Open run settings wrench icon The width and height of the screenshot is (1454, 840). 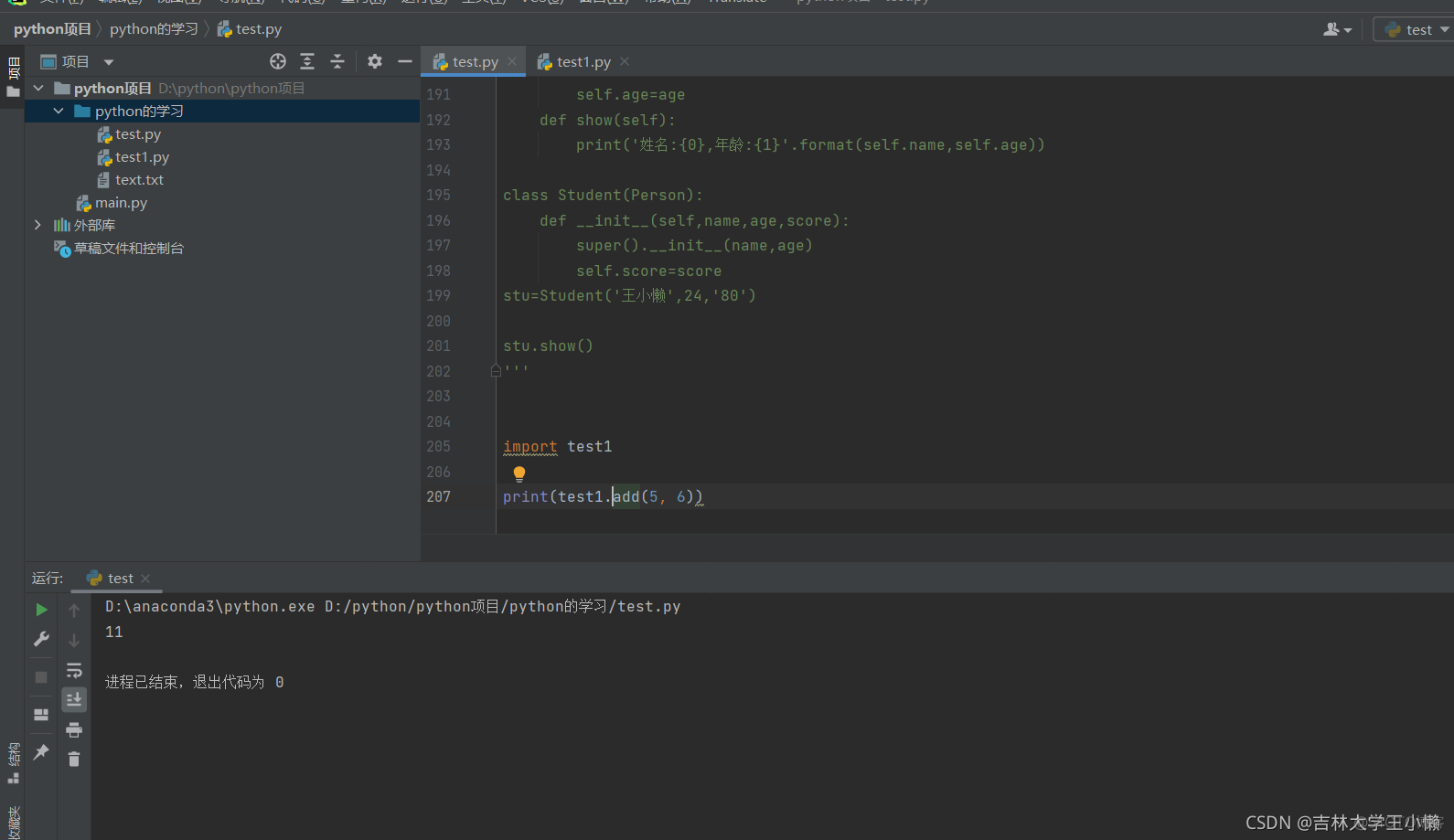tap(41, 639)
